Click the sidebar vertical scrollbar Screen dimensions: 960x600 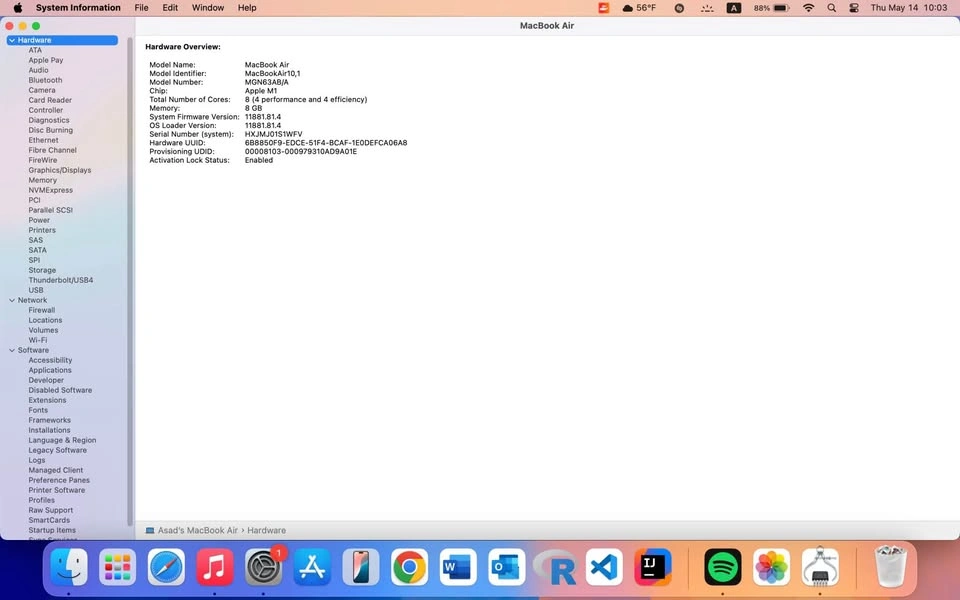[x=129, y=282]
